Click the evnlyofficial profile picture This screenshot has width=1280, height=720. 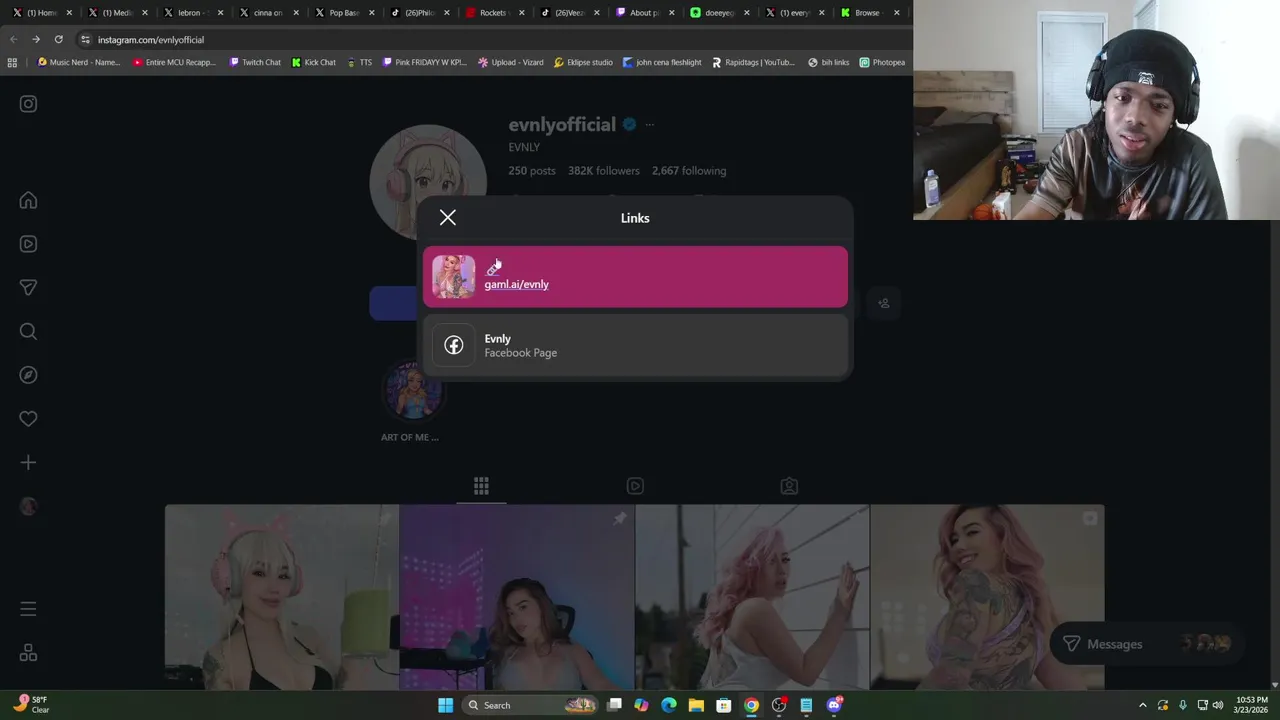(428, 183)
